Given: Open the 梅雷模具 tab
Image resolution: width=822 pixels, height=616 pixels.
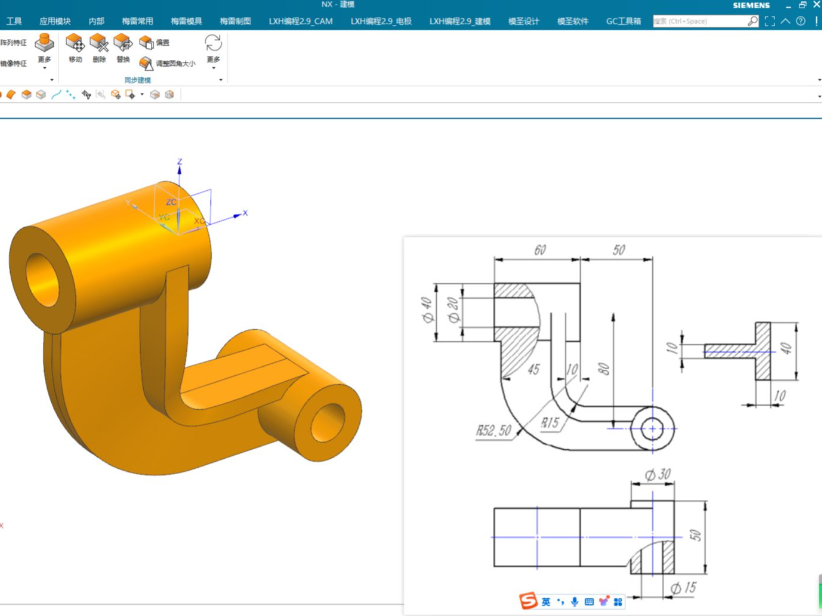Looking at the screenshot, I should click(186, 21).
